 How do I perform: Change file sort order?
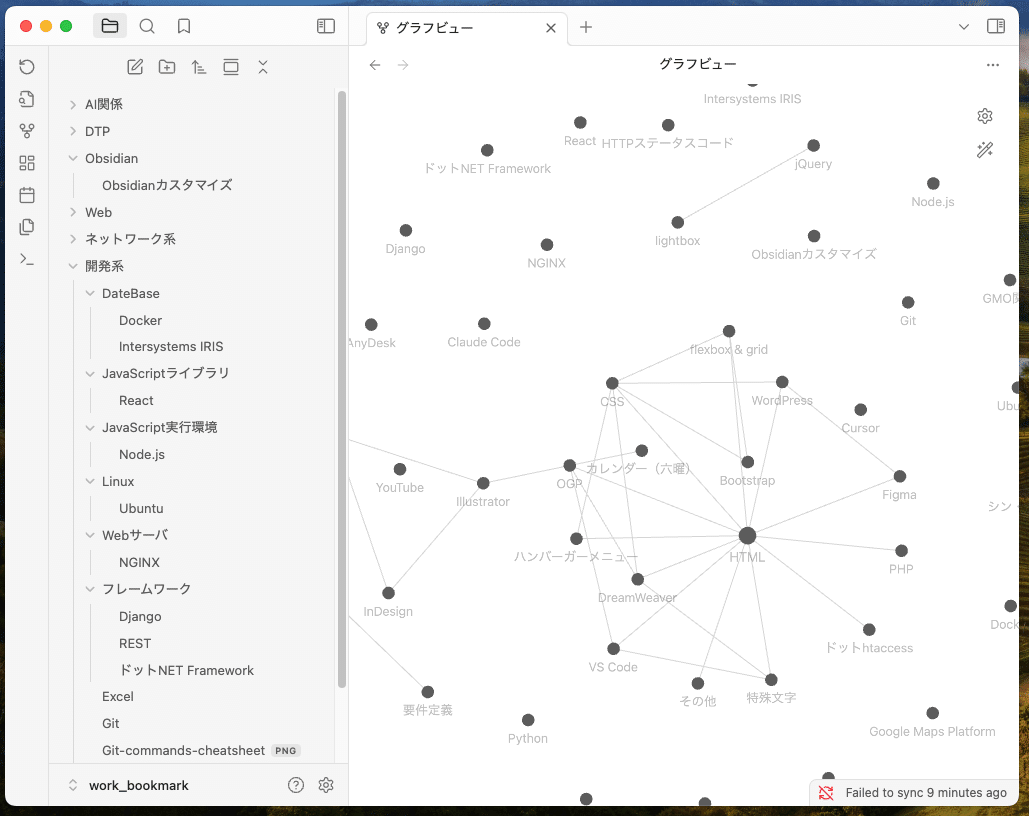click(199, 67)
